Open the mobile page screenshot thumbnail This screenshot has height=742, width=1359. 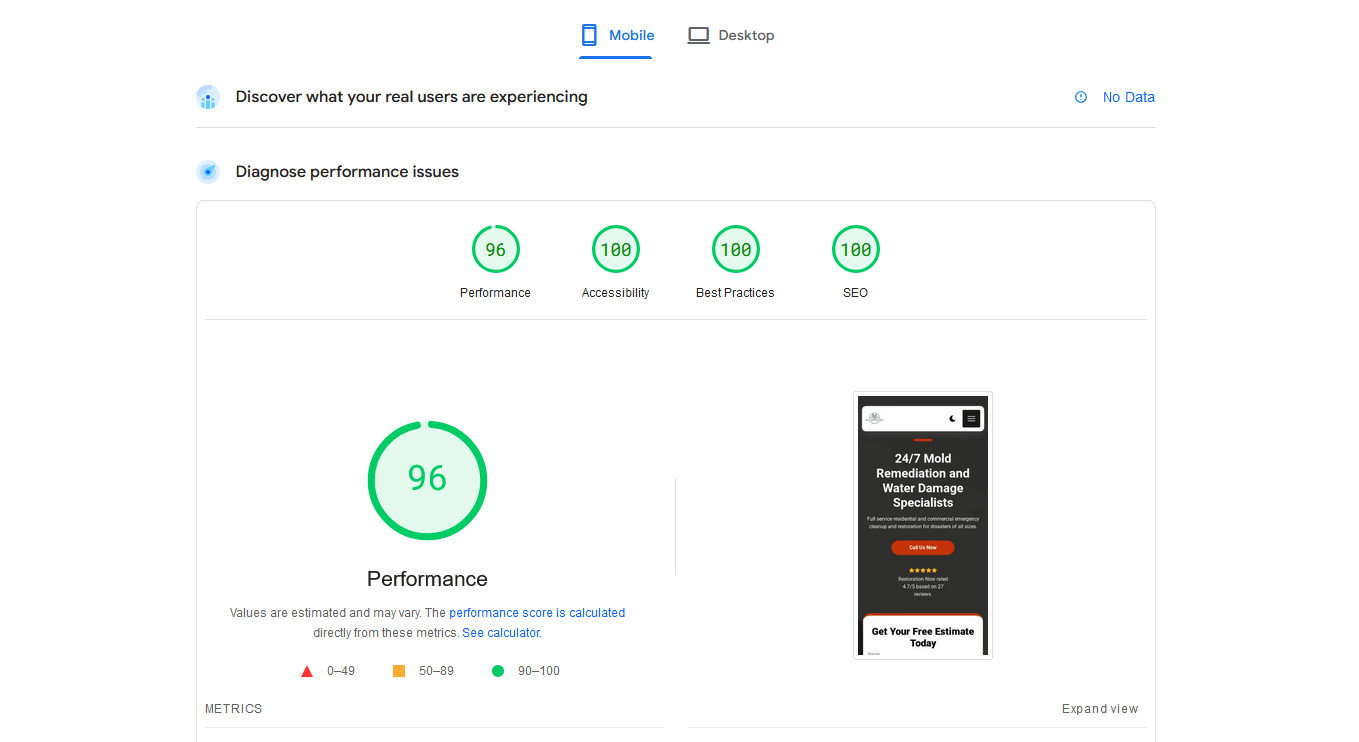[923, 525]
